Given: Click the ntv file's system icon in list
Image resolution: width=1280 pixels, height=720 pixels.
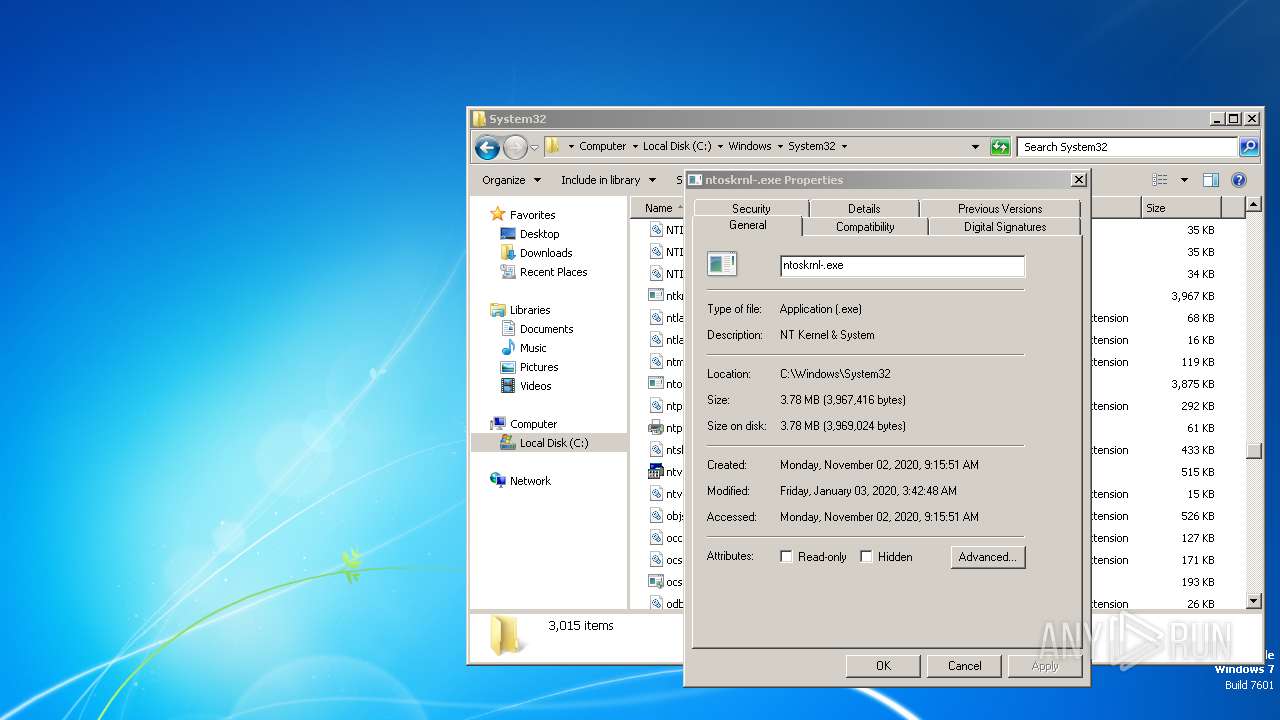Looking at the screenshot, I should pos(656,471).
